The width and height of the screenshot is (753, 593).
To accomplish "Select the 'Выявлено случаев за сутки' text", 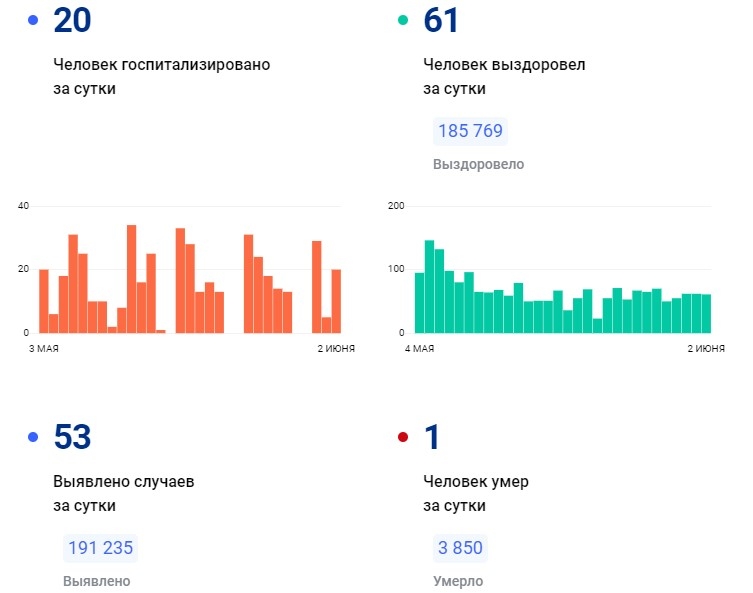I will pyautogui.click(x=123, y=493).
